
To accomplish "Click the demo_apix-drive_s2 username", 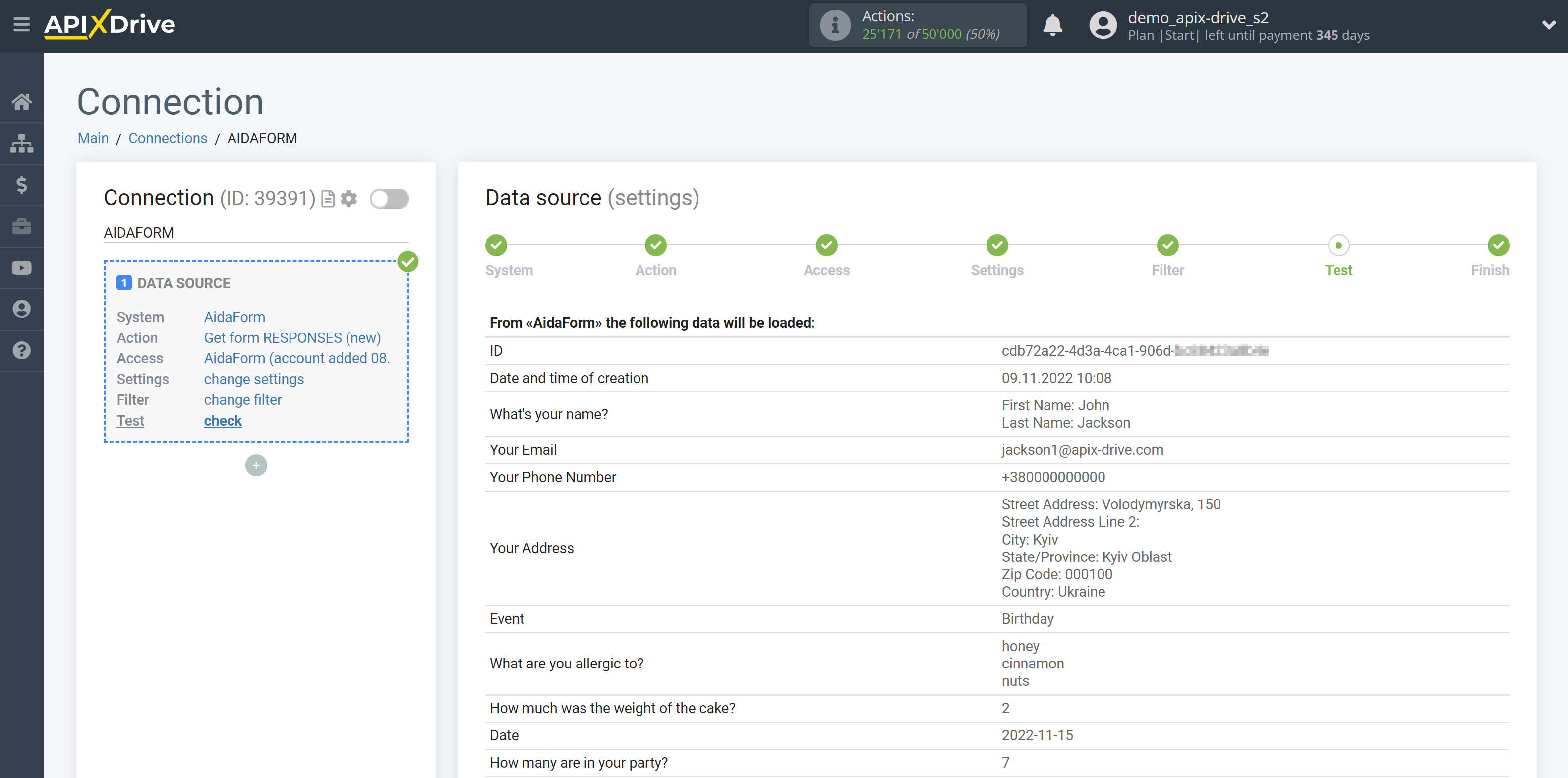I will pos(1198,18).
